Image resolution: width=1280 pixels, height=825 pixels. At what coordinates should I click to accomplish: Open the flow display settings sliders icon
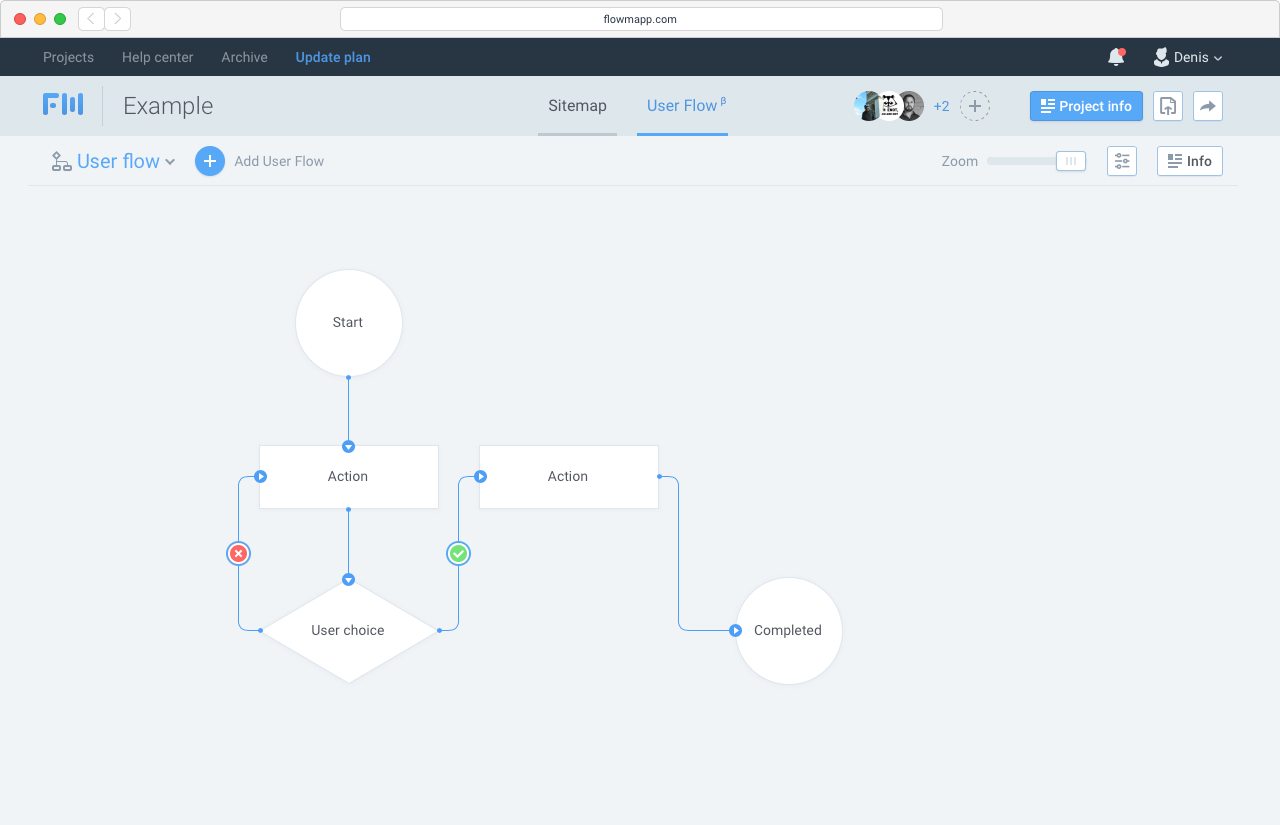1121,160
